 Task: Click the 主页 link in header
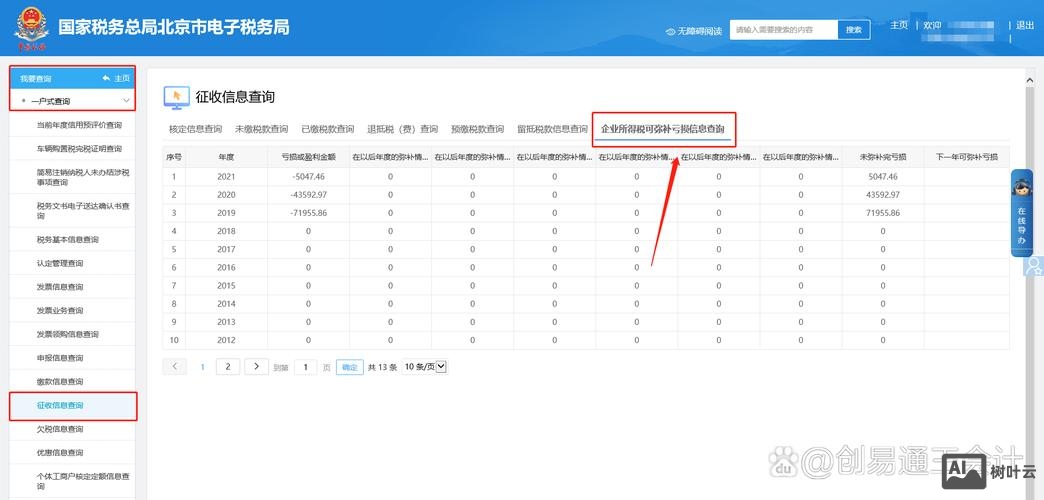click(899, 25)
